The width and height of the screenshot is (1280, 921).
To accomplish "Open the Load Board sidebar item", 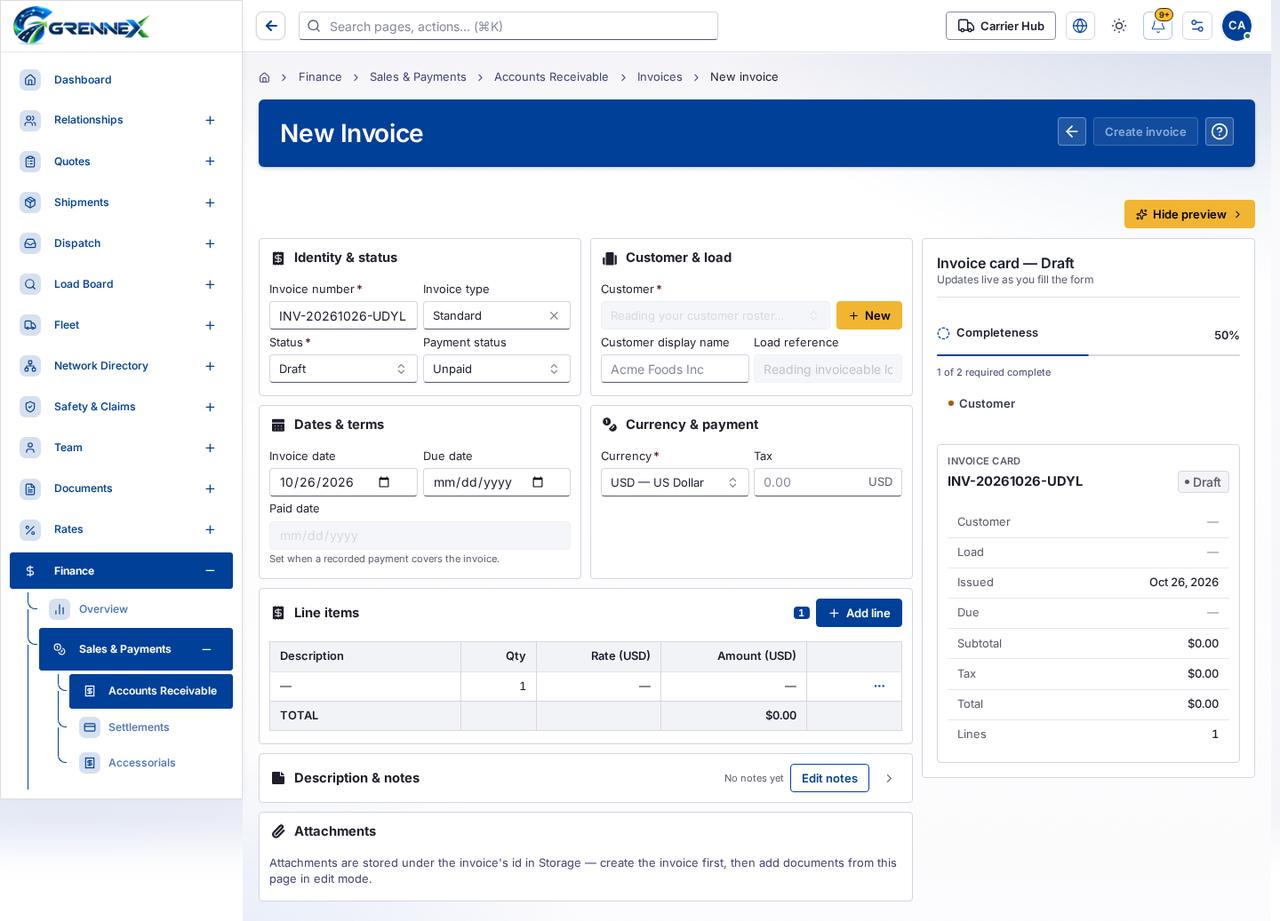I will [83, 284].
